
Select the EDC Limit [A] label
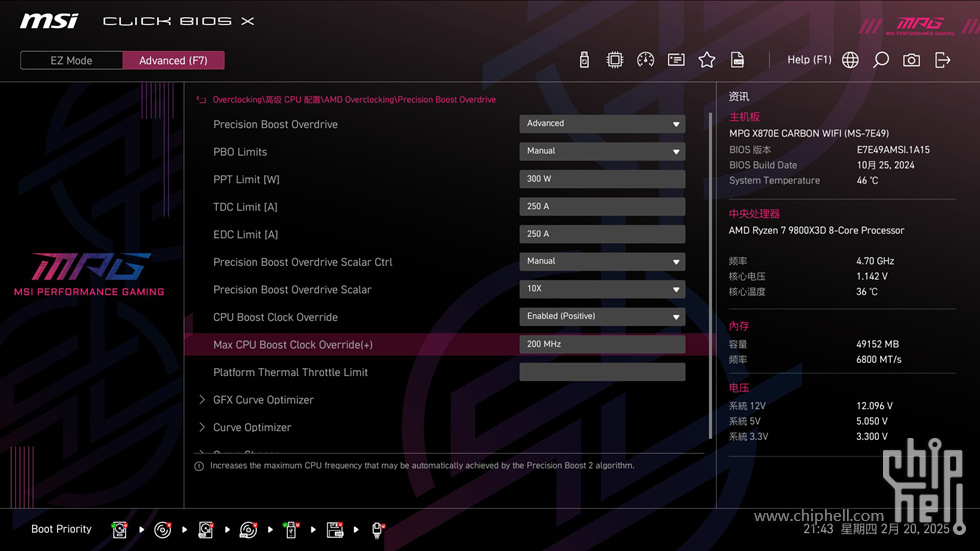click(x=246, y=234)
